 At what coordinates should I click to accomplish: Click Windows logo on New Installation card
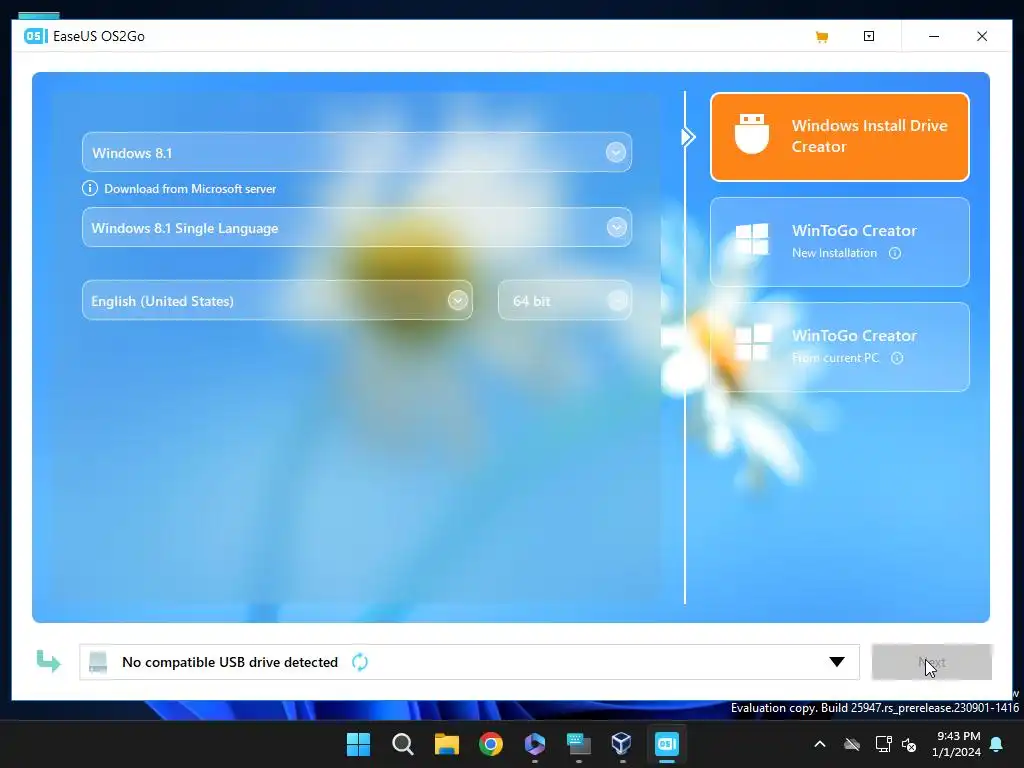point(752,239)
